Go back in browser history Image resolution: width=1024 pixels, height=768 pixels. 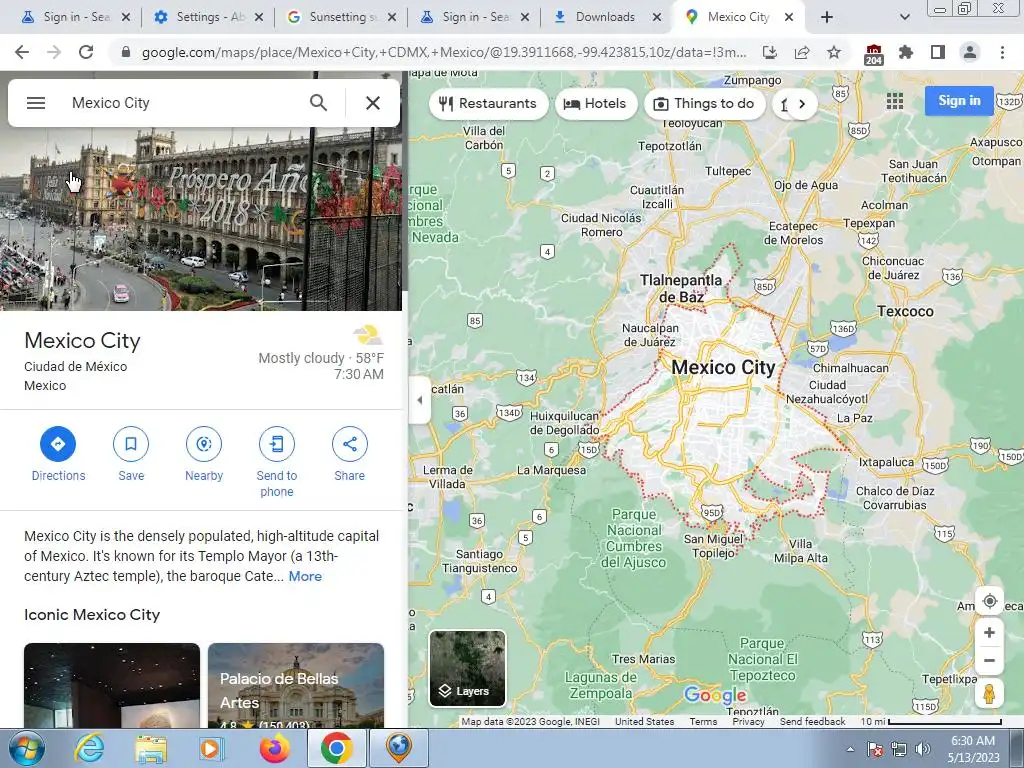[22, 52]
